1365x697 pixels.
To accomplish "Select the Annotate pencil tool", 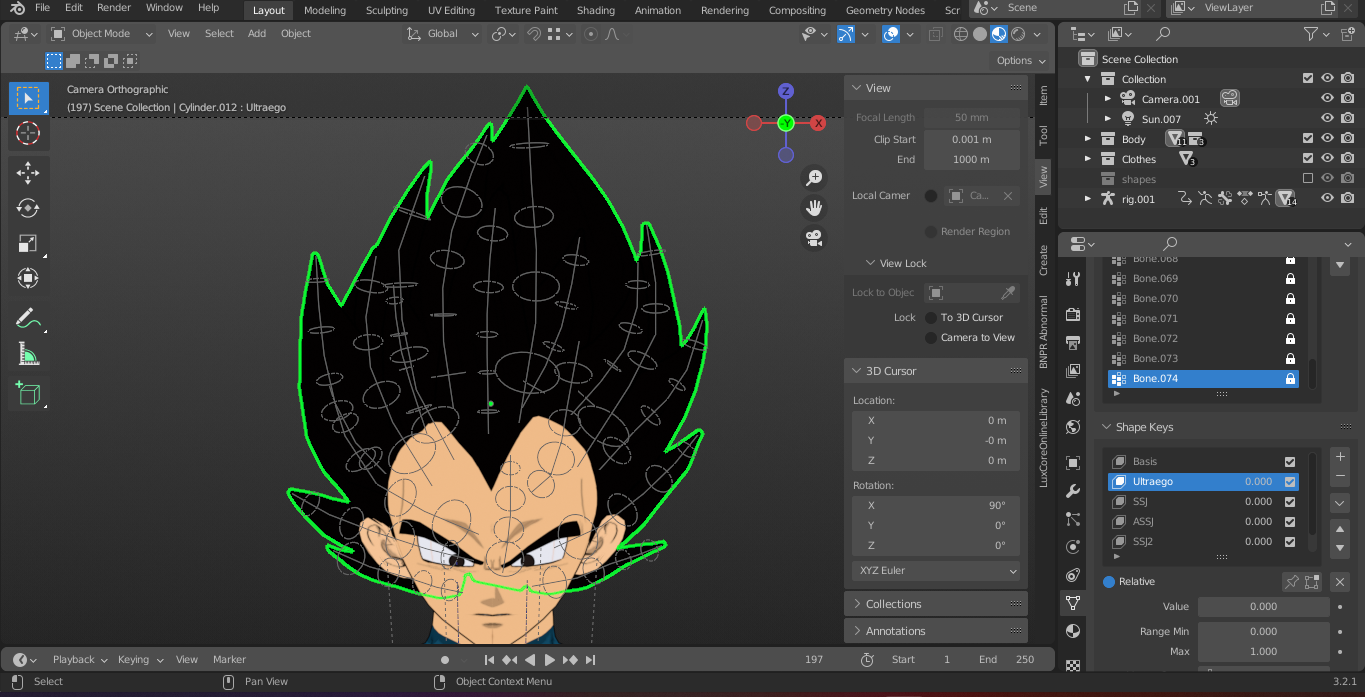I will coord(28,319).
